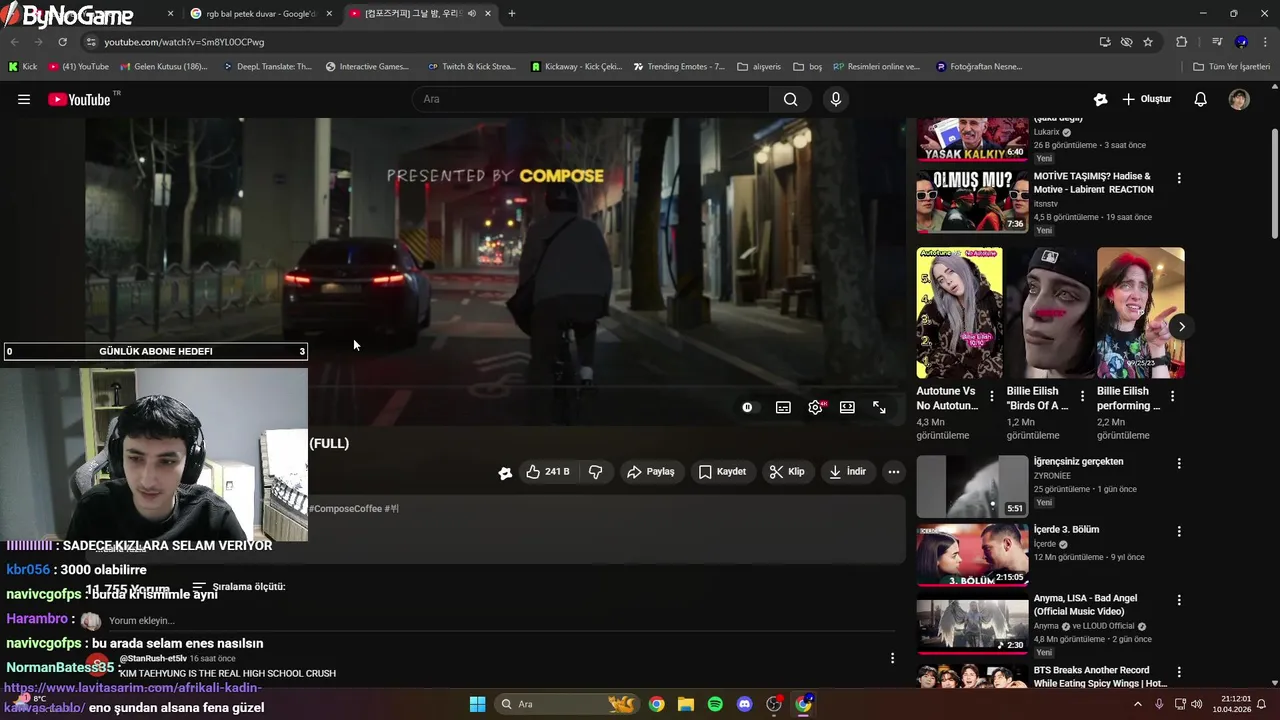Open the Windows Start button
The height and width of the screenshot is (720, 1280).
click(477, 704)
